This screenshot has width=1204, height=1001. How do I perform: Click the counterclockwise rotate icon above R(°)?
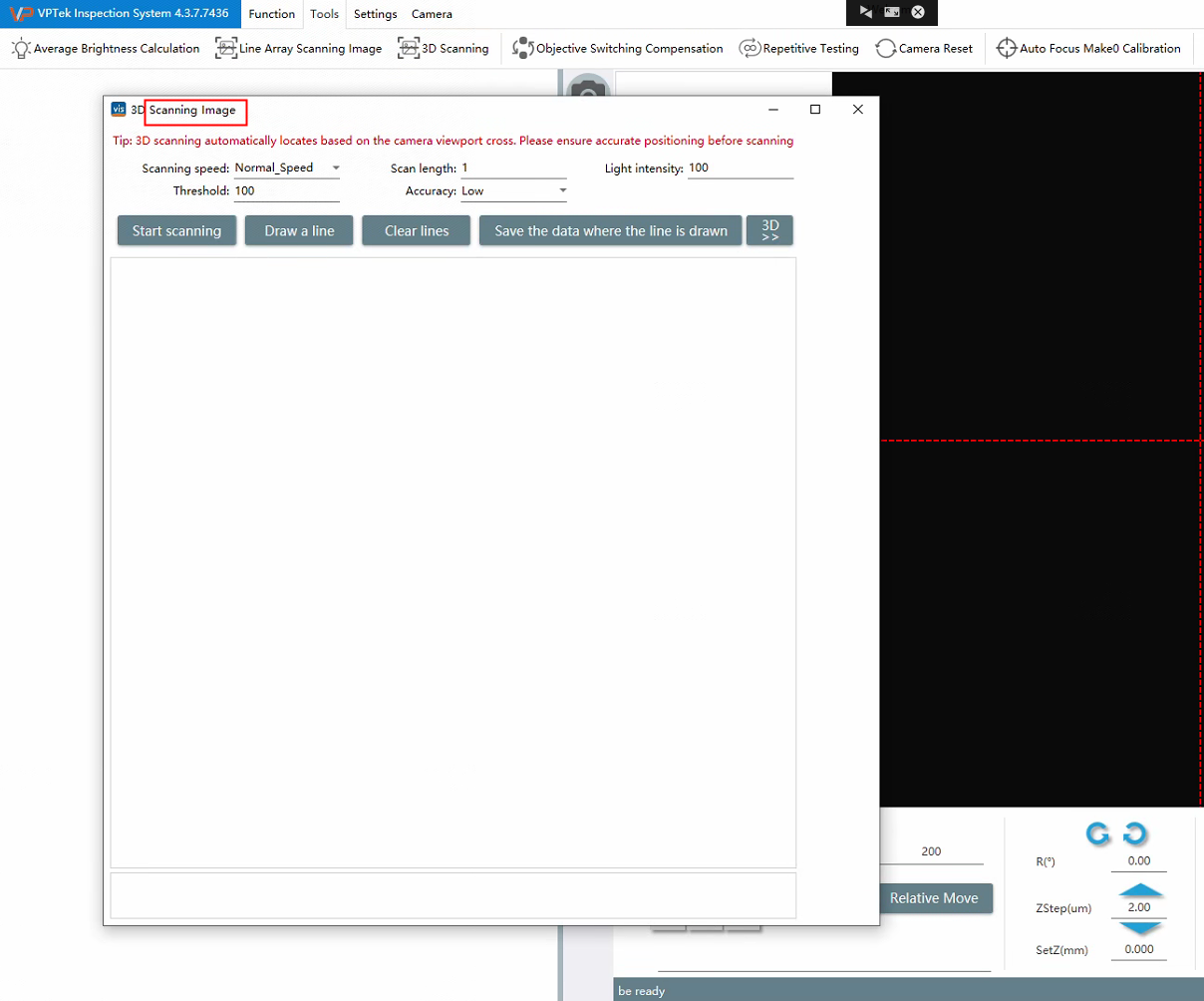coord(1098,834)
